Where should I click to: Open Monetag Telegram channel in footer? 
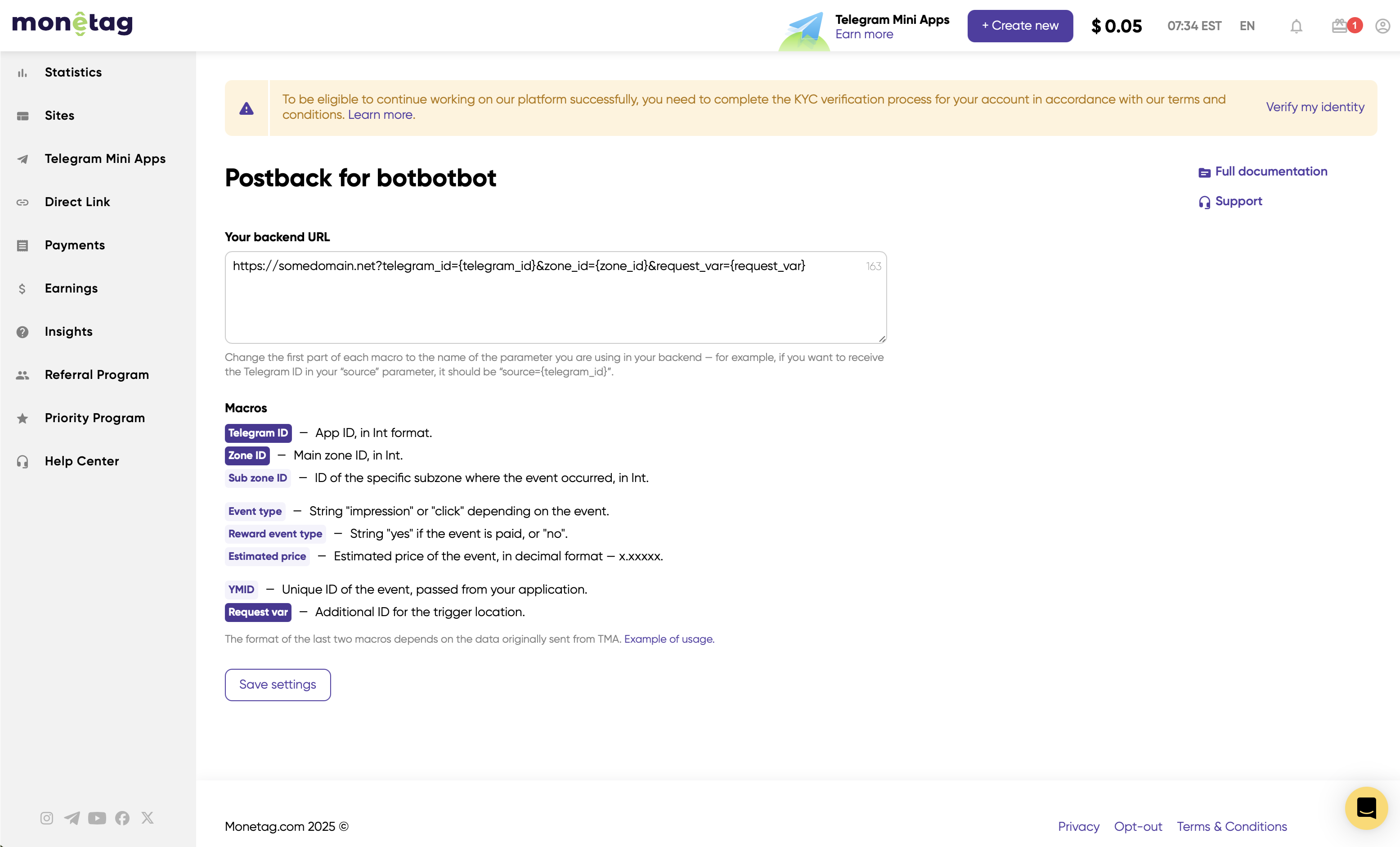point(72,817)
